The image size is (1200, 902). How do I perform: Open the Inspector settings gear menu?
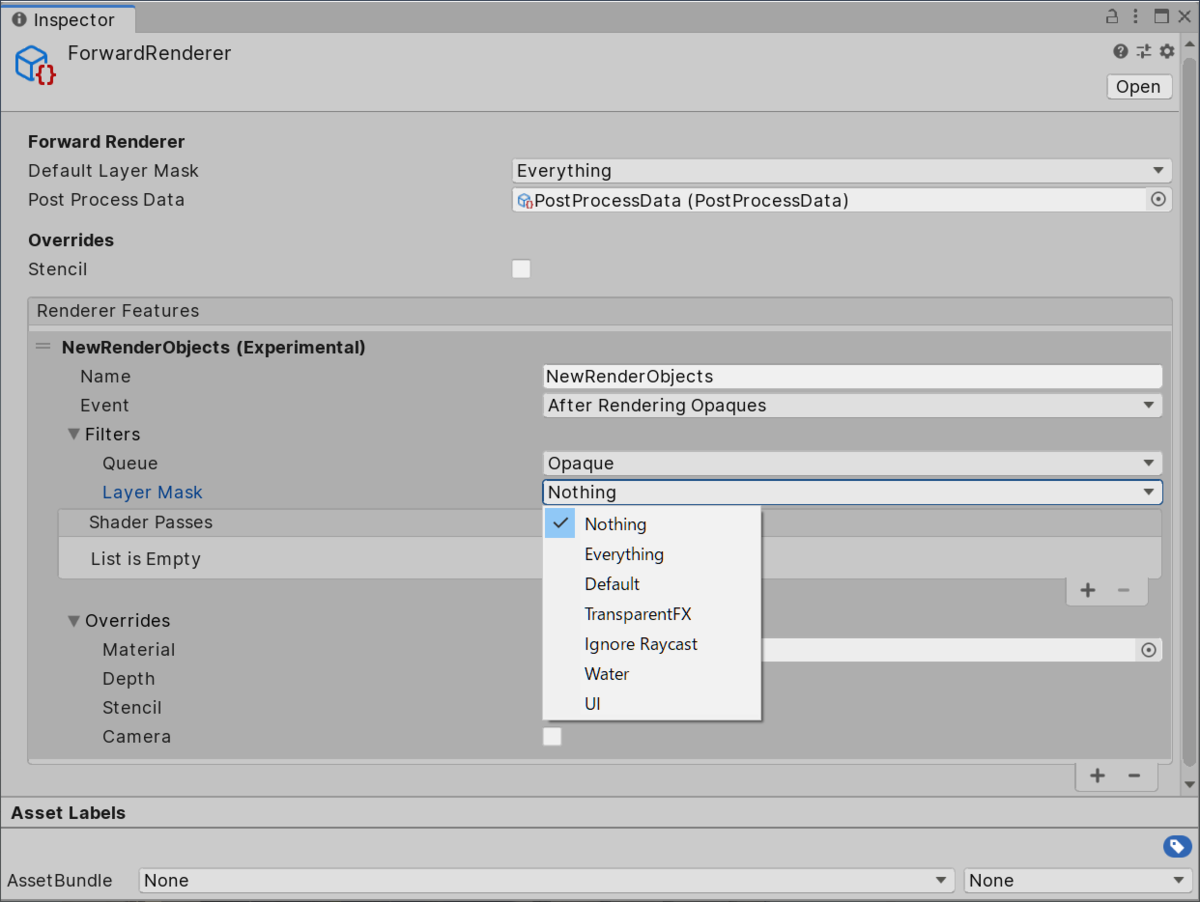click(1167, 51)
